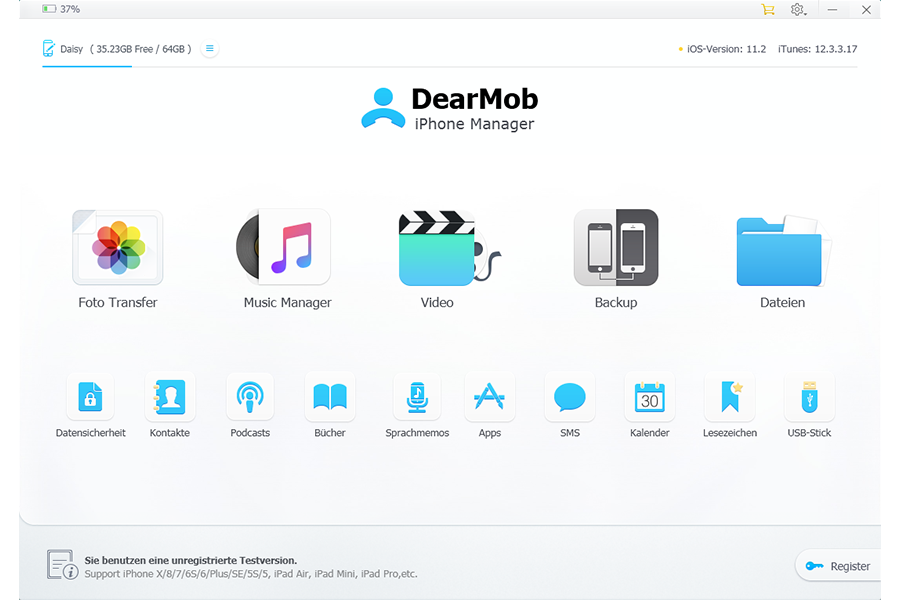Open the Podcasts manager
The image size is (900, 600).
(250, 395)
